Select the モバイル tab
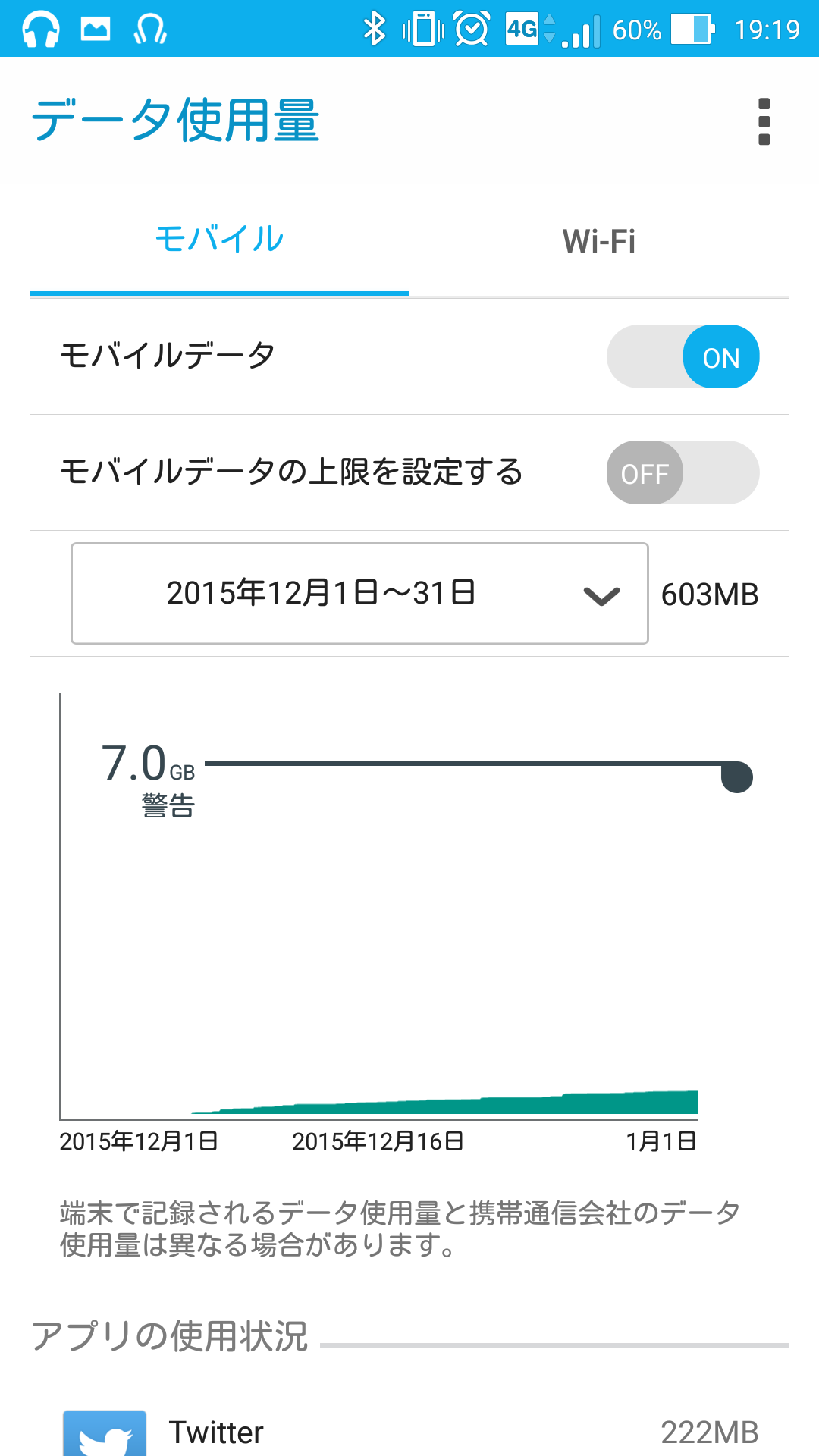This screenshot has width=819, height=1456. 219,240
